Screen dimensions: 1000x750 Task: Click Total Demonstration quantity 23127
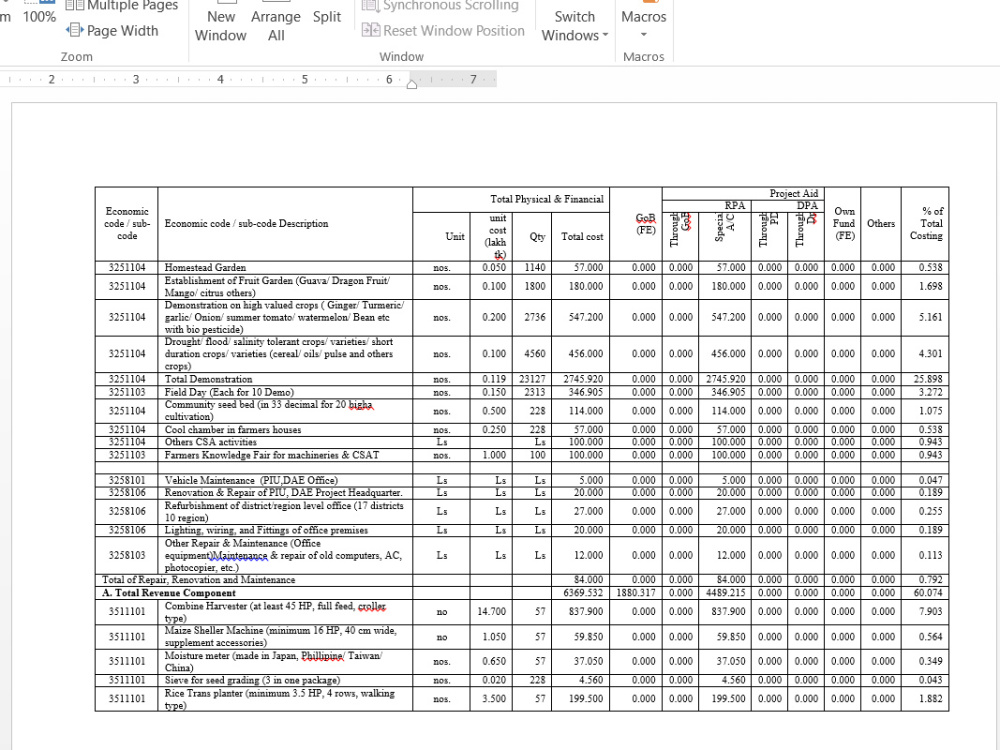click(x=532, y=379)
